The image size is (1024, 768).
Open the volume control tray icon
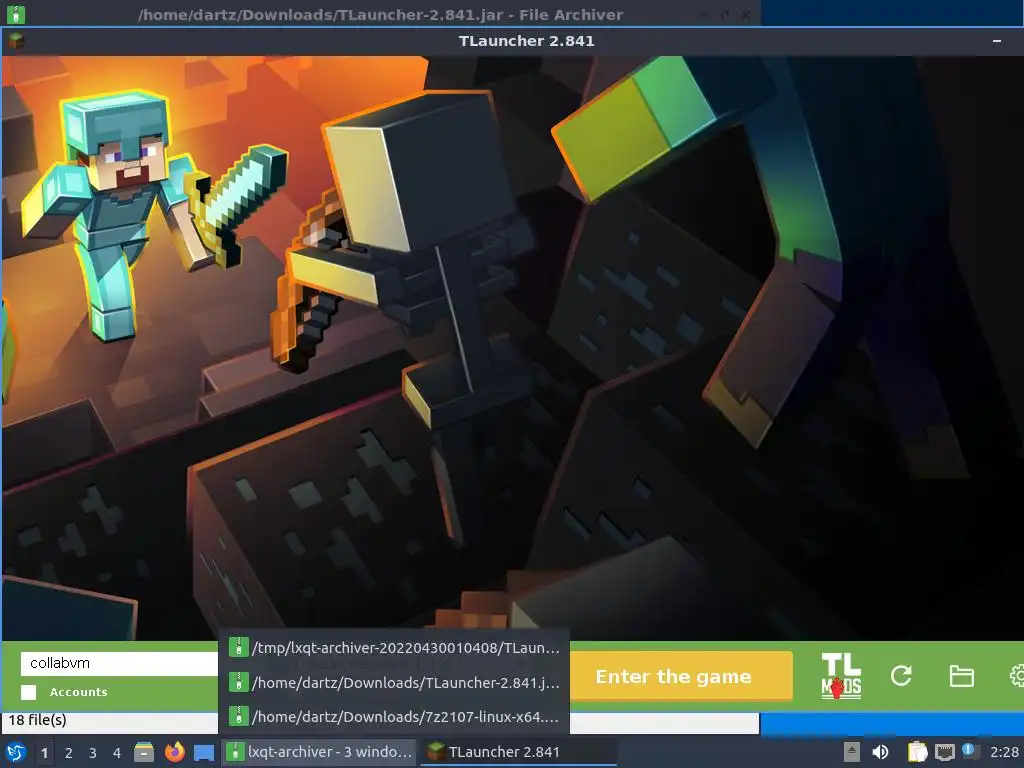click(x=881, y=752)
